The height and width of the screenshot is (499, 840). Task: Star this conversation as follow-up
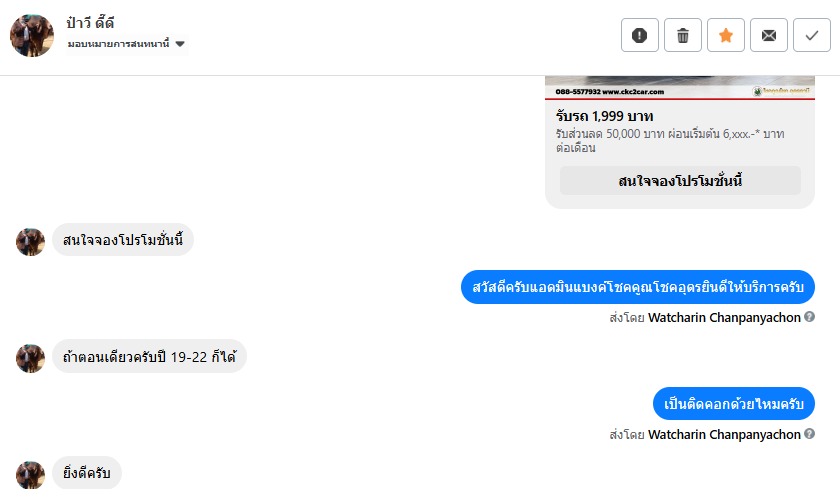tap(726, 35)
